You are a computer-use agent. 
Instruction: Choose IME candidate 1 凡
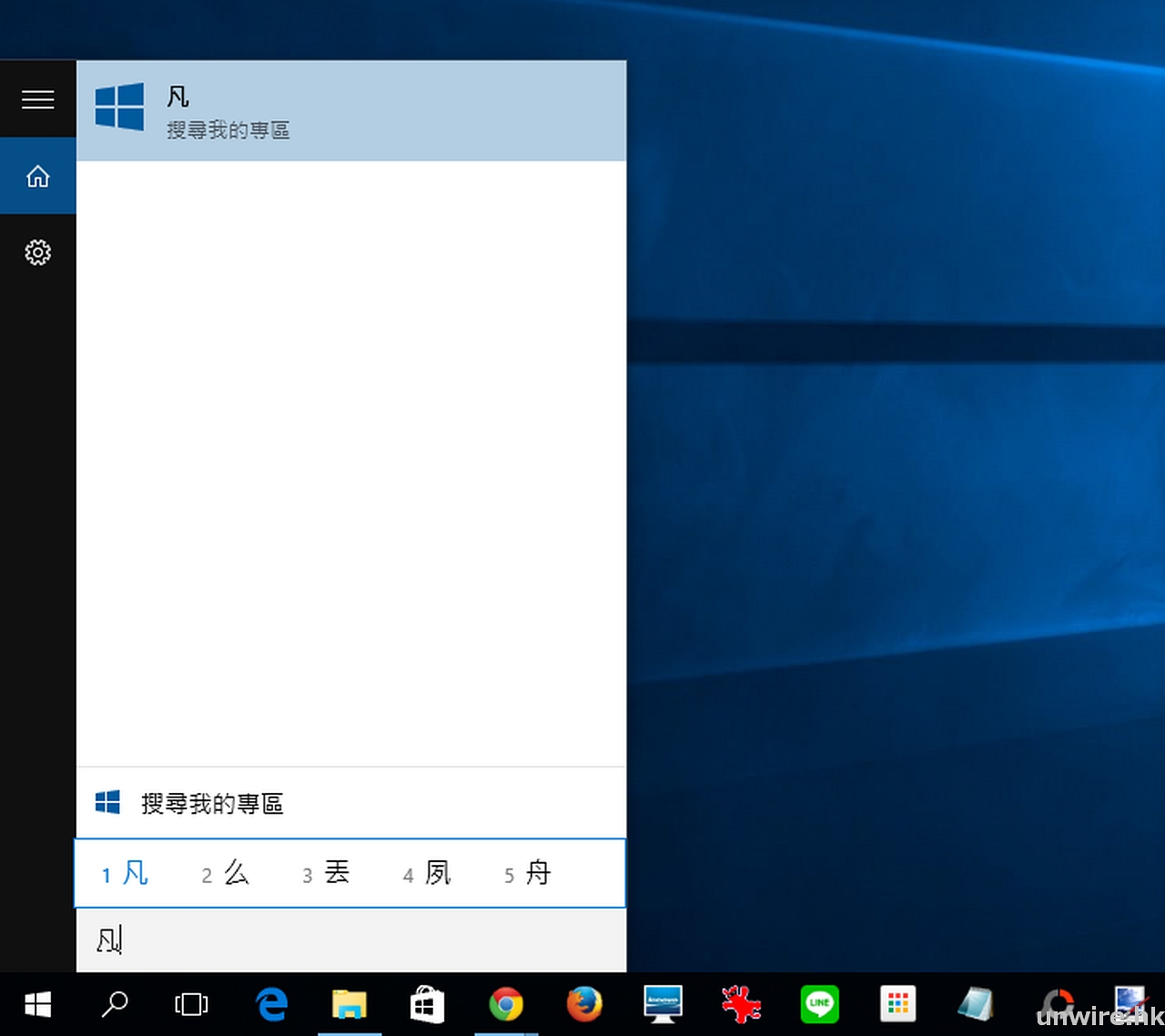pos(126,873)
